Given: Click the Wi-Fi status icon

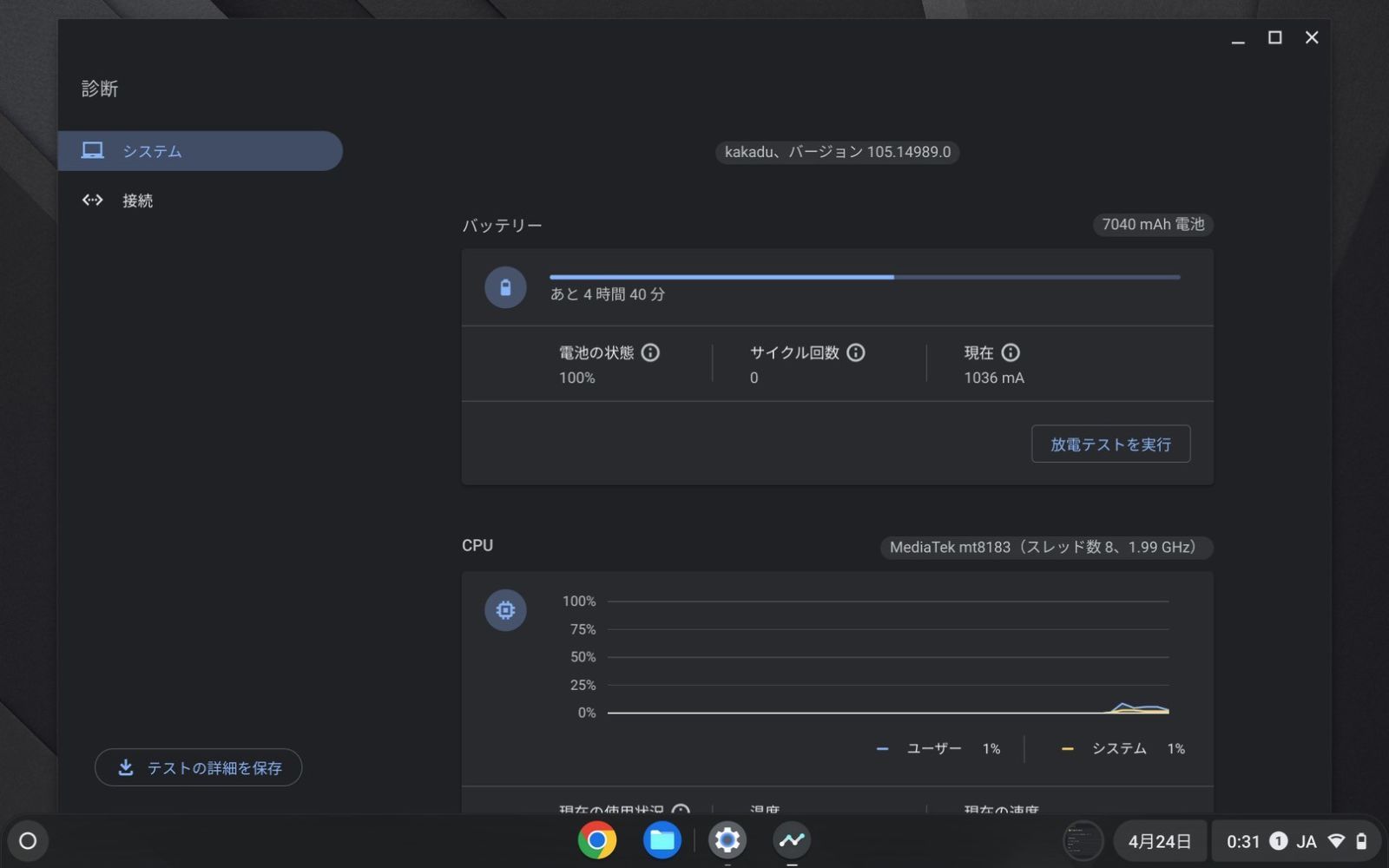Looking at the screenshot, I should [1337, 841].
